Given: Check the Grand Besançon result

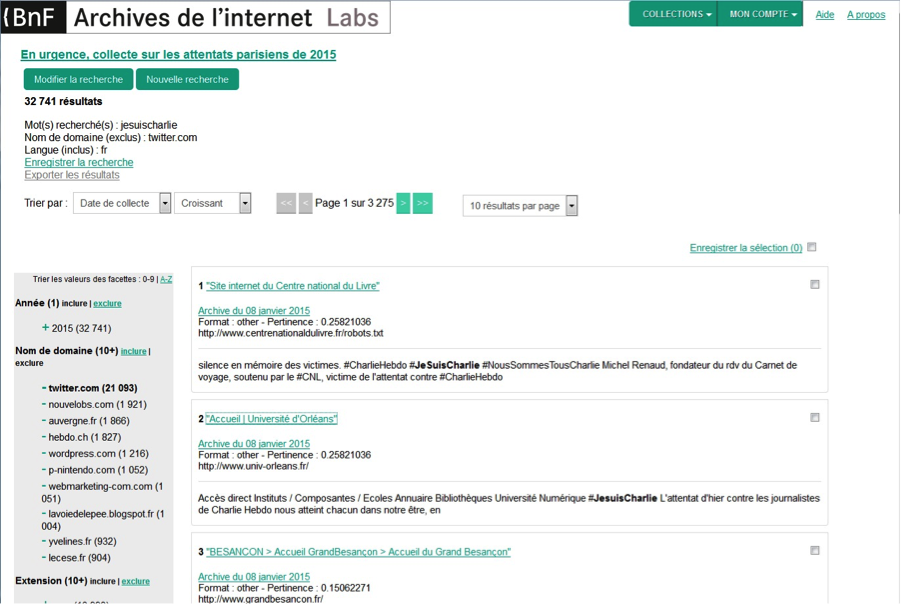Looking at the screenshot, I should 815,551.
